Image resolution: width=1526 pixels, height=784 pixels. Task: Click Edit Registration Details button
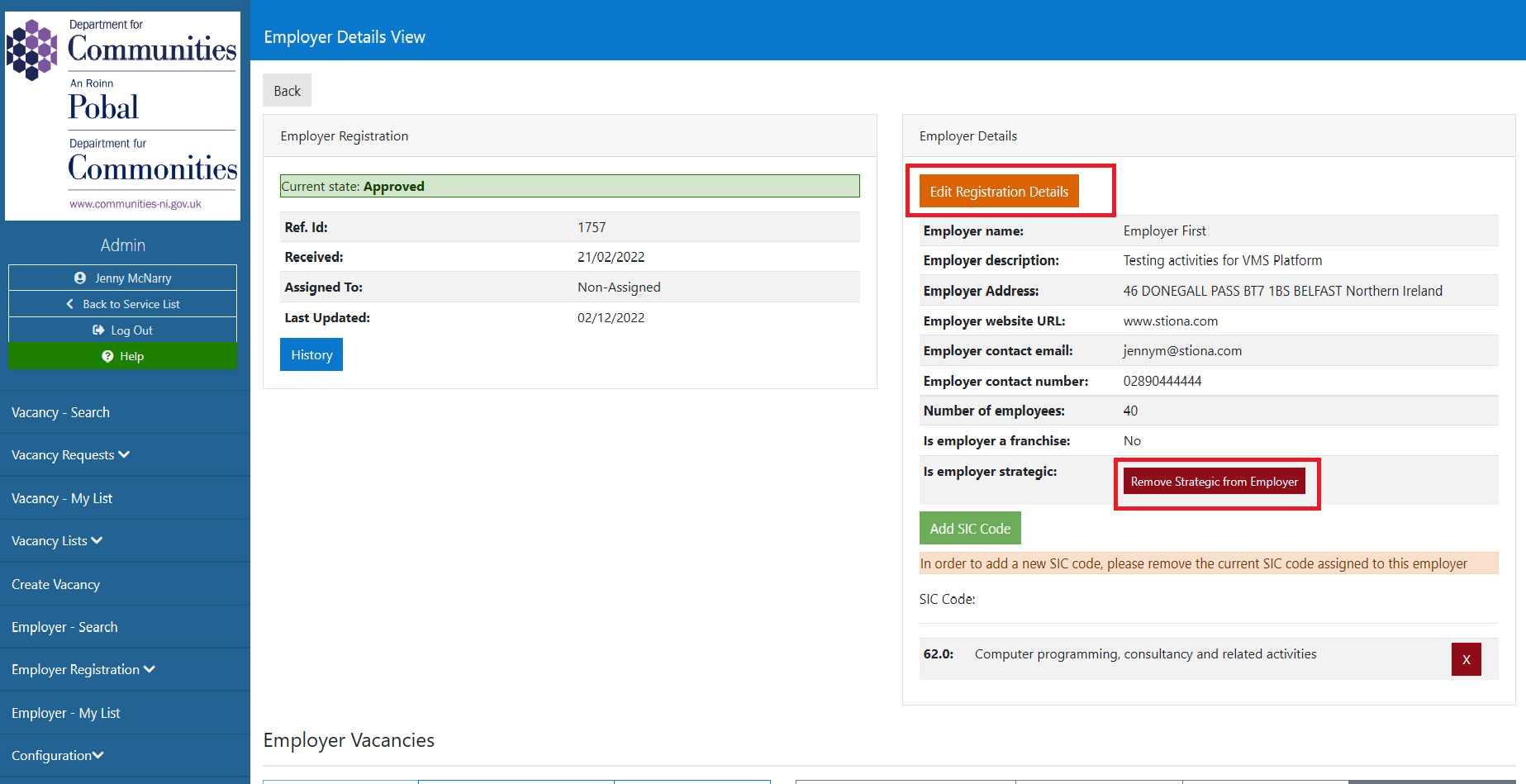999,192
